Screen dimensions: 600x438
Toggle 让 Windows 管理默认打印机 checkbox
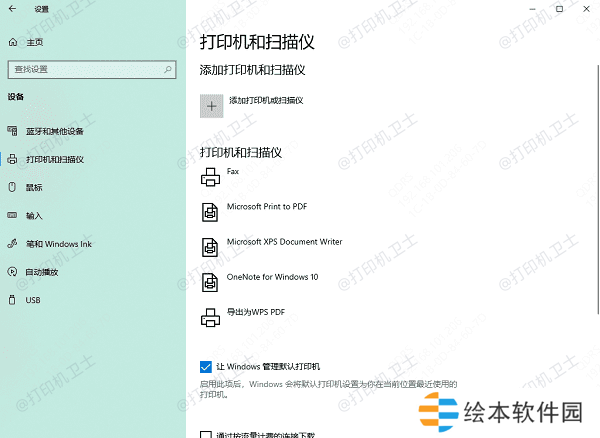(206, 367)
